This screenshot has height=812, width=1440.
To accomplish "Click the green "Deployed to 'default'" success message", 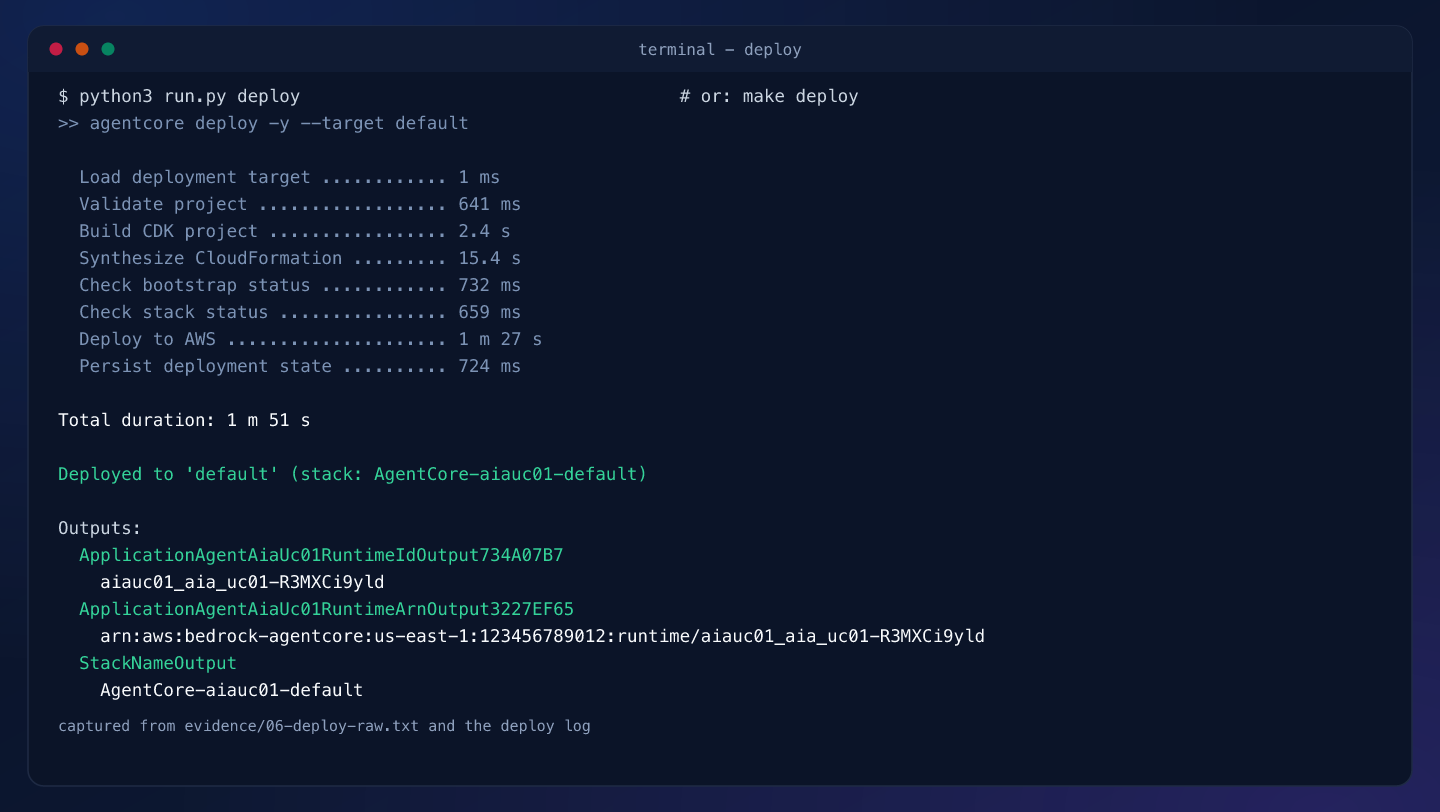I will point(352,474).
